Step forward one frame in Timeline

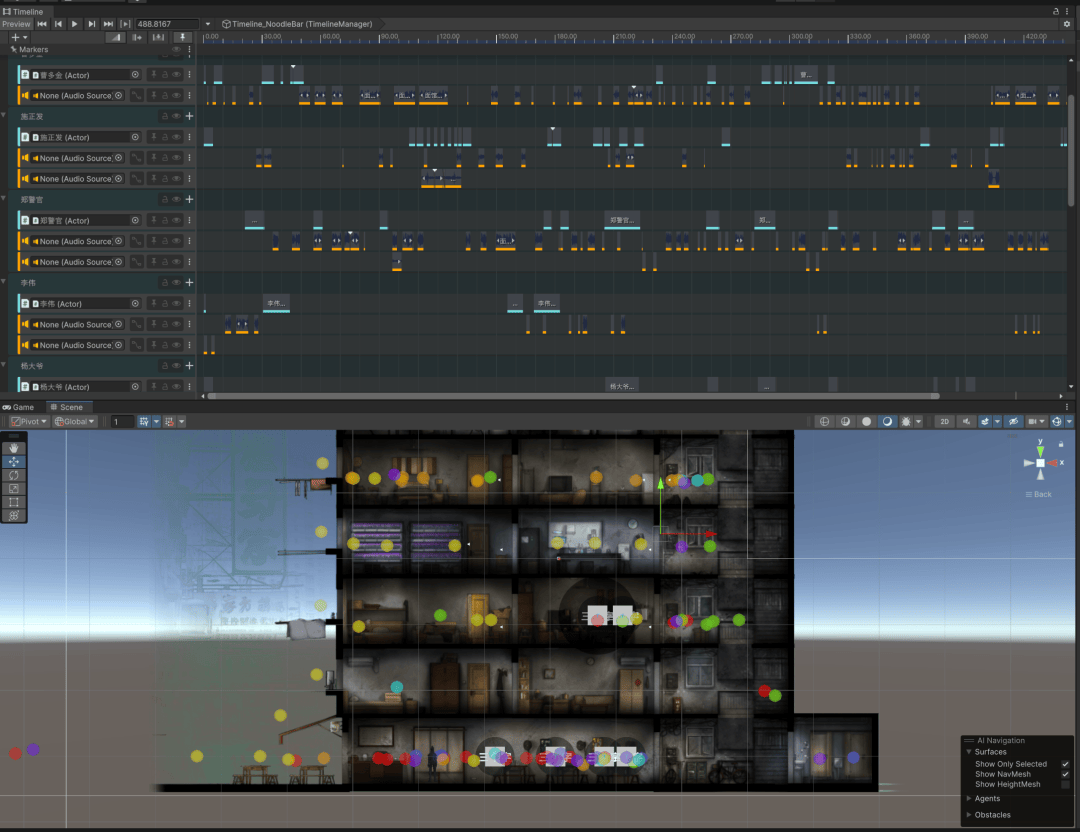[92, 24]
